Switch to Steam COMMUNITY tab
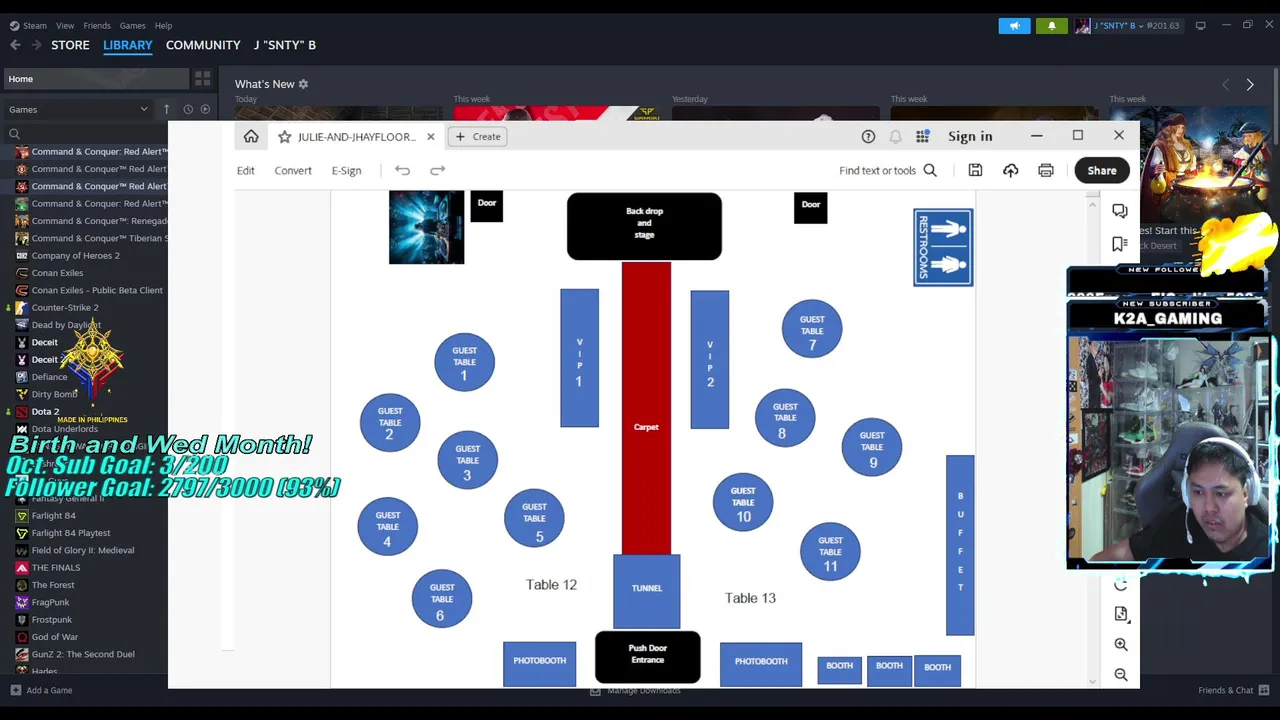The height and width of the screenshot is (720, 1280). [203, 45]
